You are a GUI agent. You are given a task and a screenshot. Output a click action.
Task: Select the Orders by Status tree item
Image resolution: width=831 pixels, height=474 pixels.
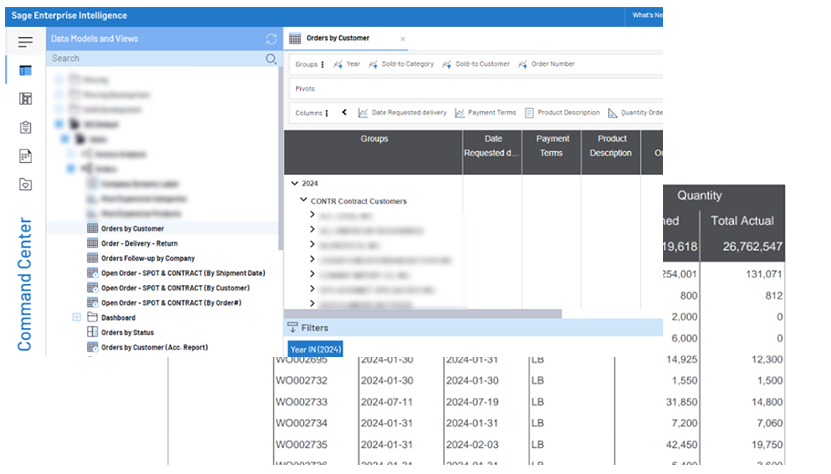[127, 332]
